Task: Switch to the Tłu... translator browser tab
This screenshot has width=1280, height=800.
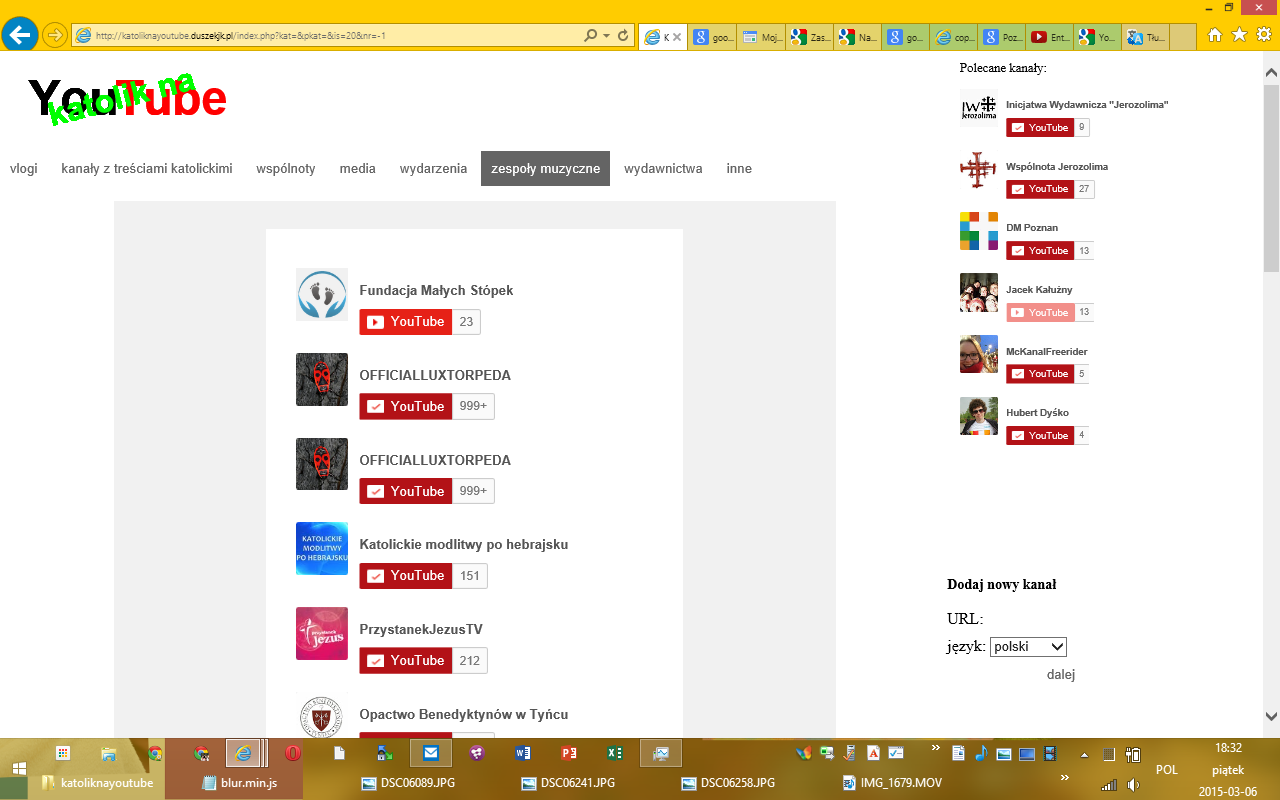Action: (1147, 37)
